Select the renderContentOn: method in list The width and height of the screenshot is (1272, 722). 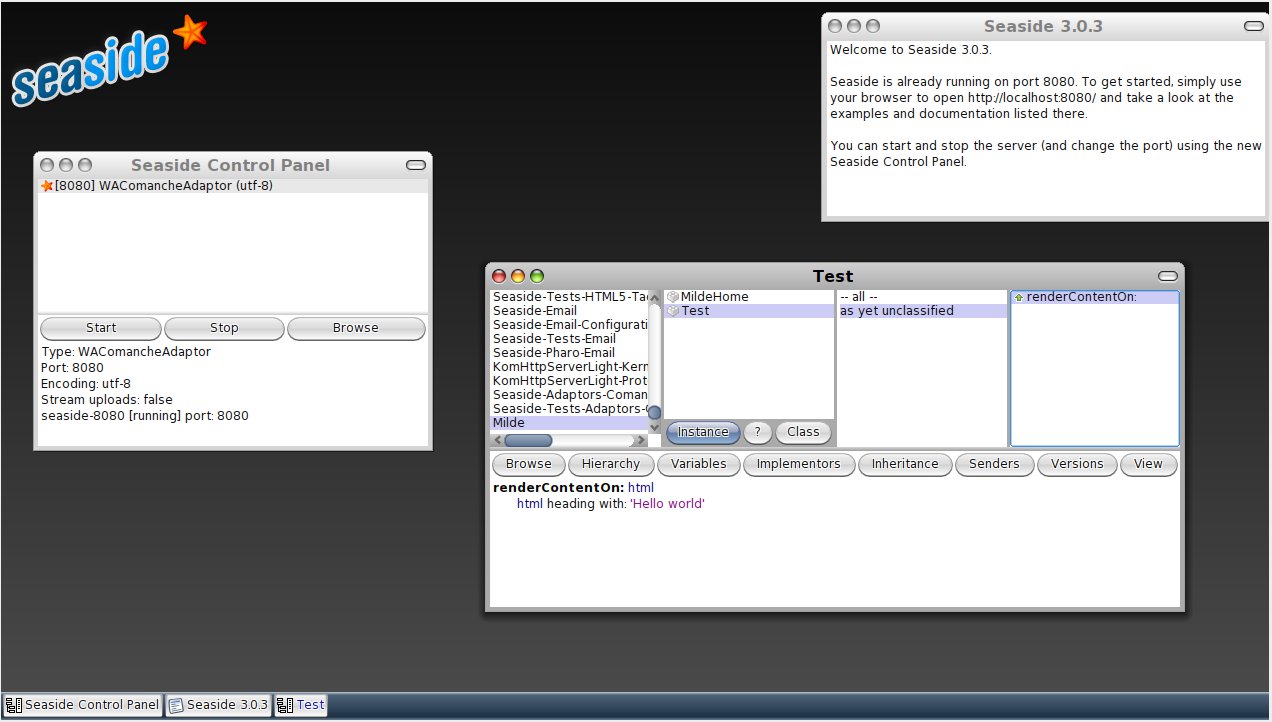pos(1095,297)
